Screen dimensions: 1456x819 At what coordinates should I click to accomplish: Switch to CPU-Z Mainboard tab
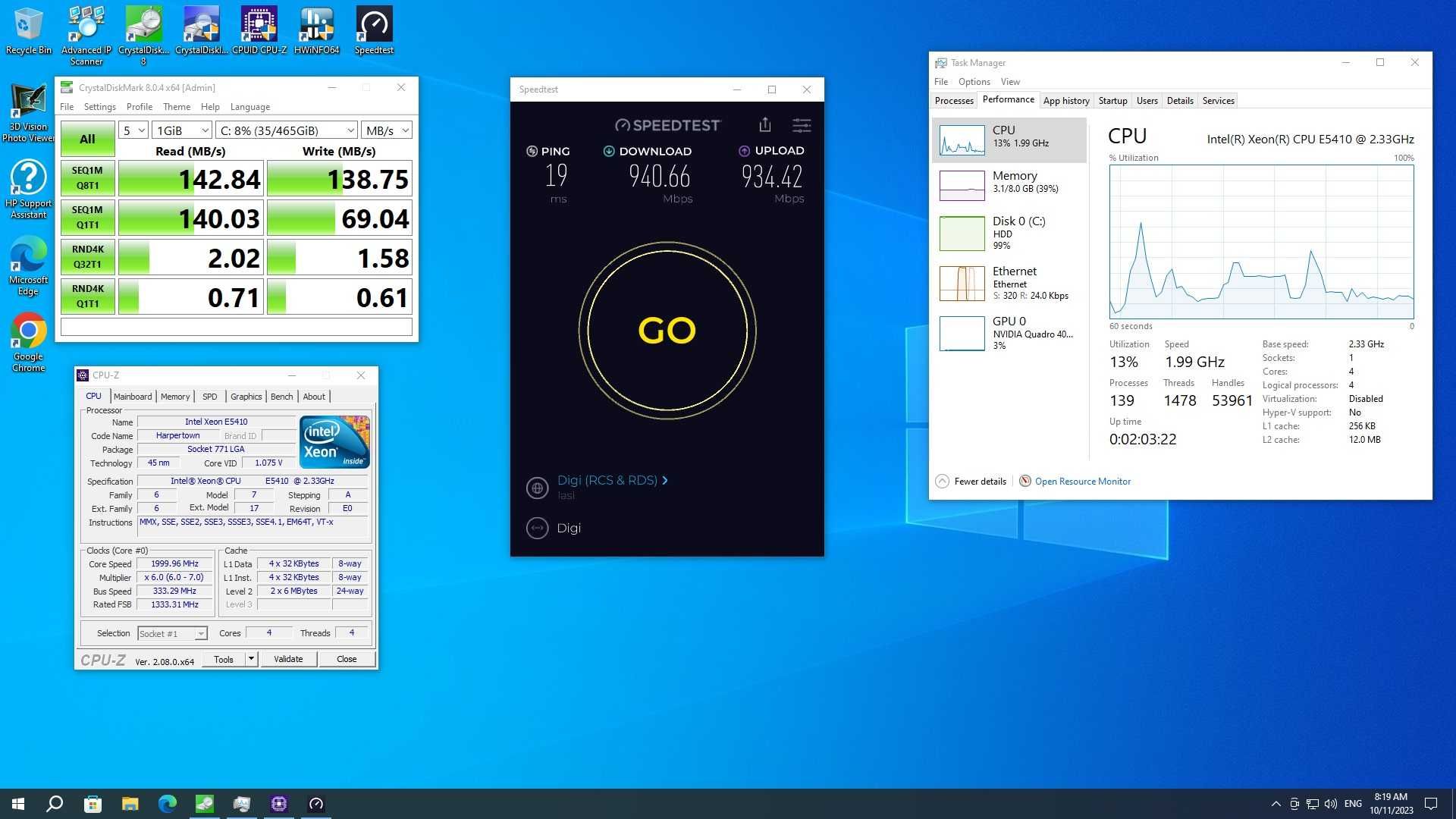133,397
